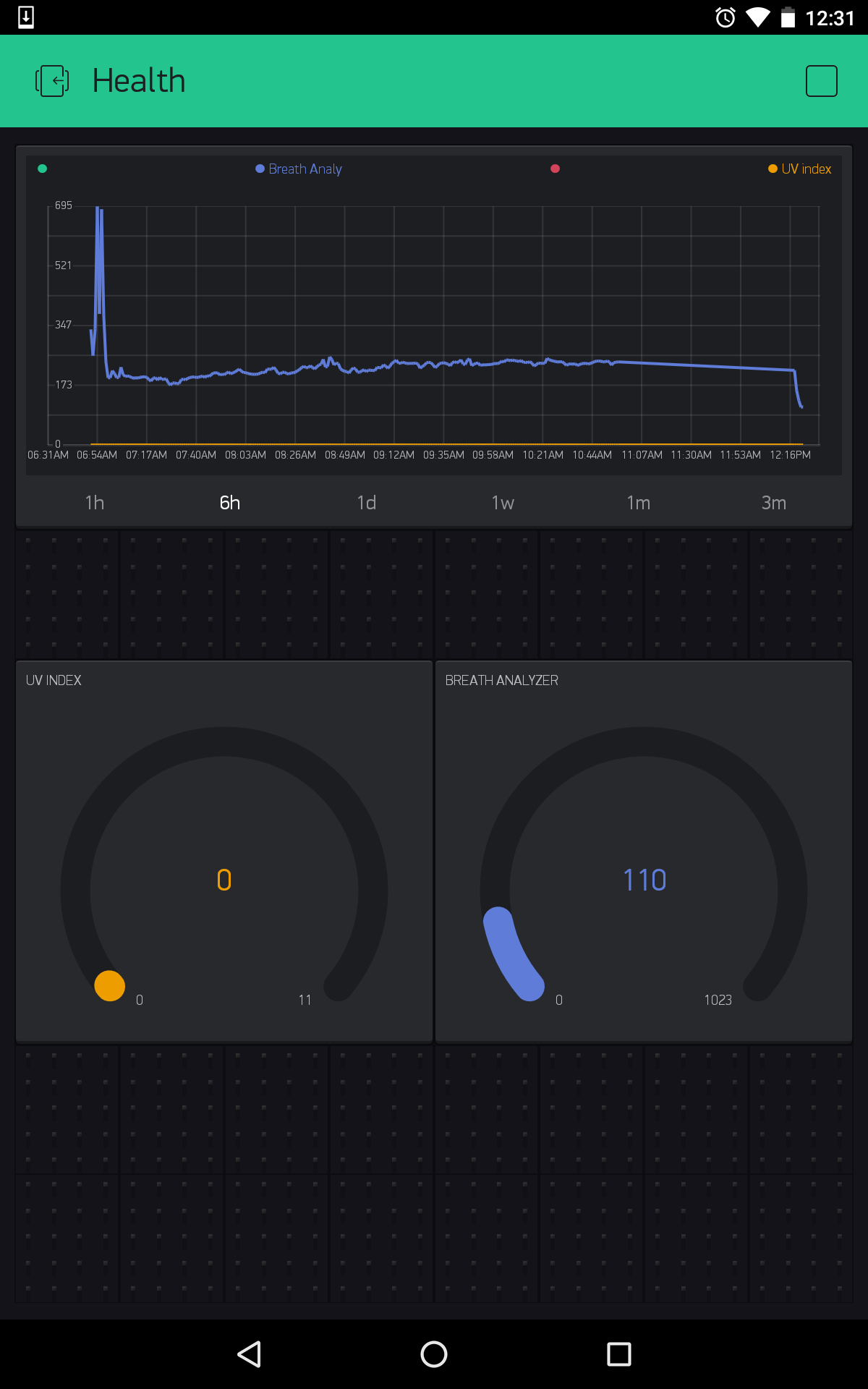The width and height of the screenshot is (868, 1389).
Task: Tap the 1023 gauge maximum label
Action: pyautogui.click(x=718, y=1000)
